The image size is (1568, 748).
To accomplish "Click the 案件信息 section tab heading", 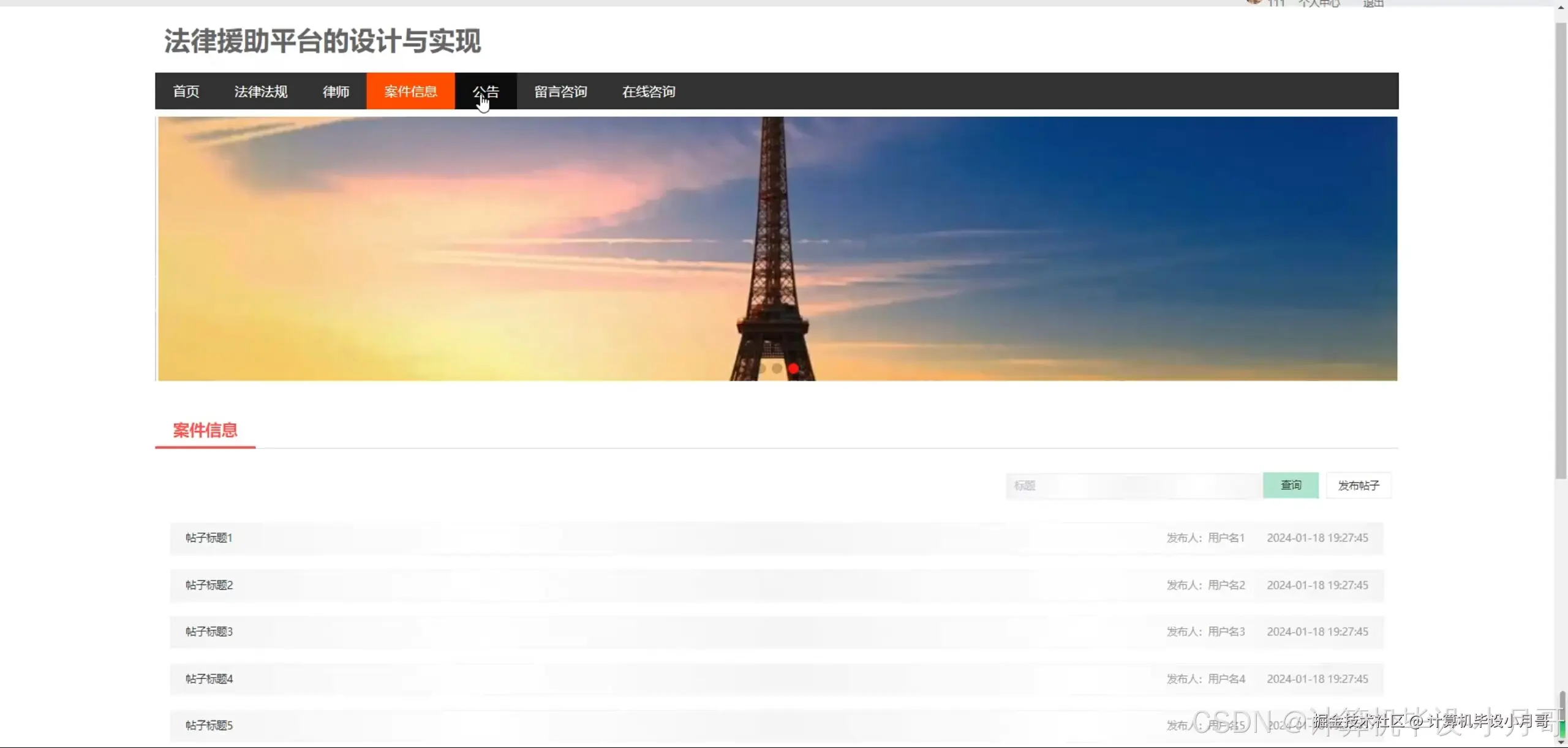I will (205, 430).
